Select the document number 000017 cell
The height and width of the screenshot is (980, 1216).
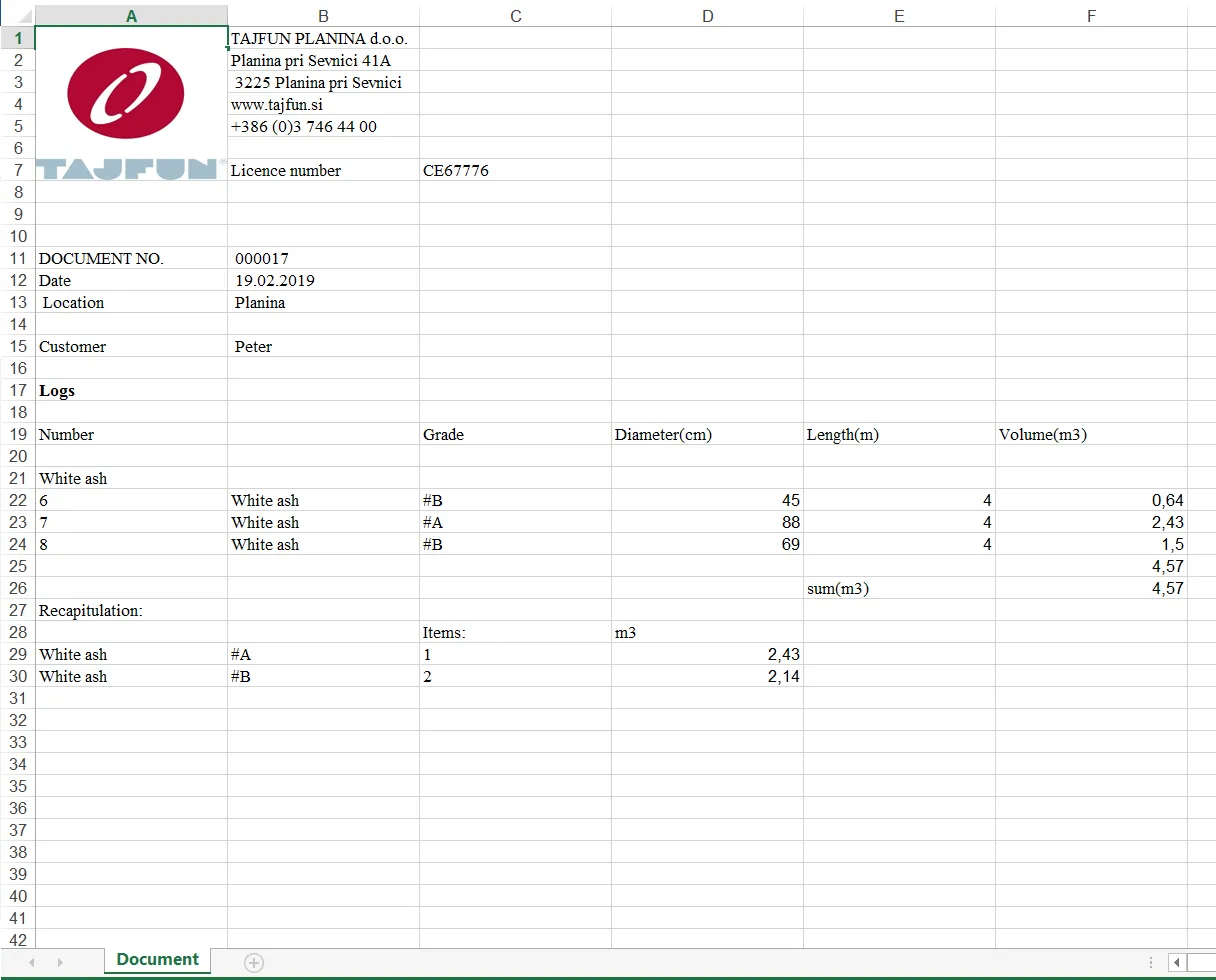pos(323,258)
